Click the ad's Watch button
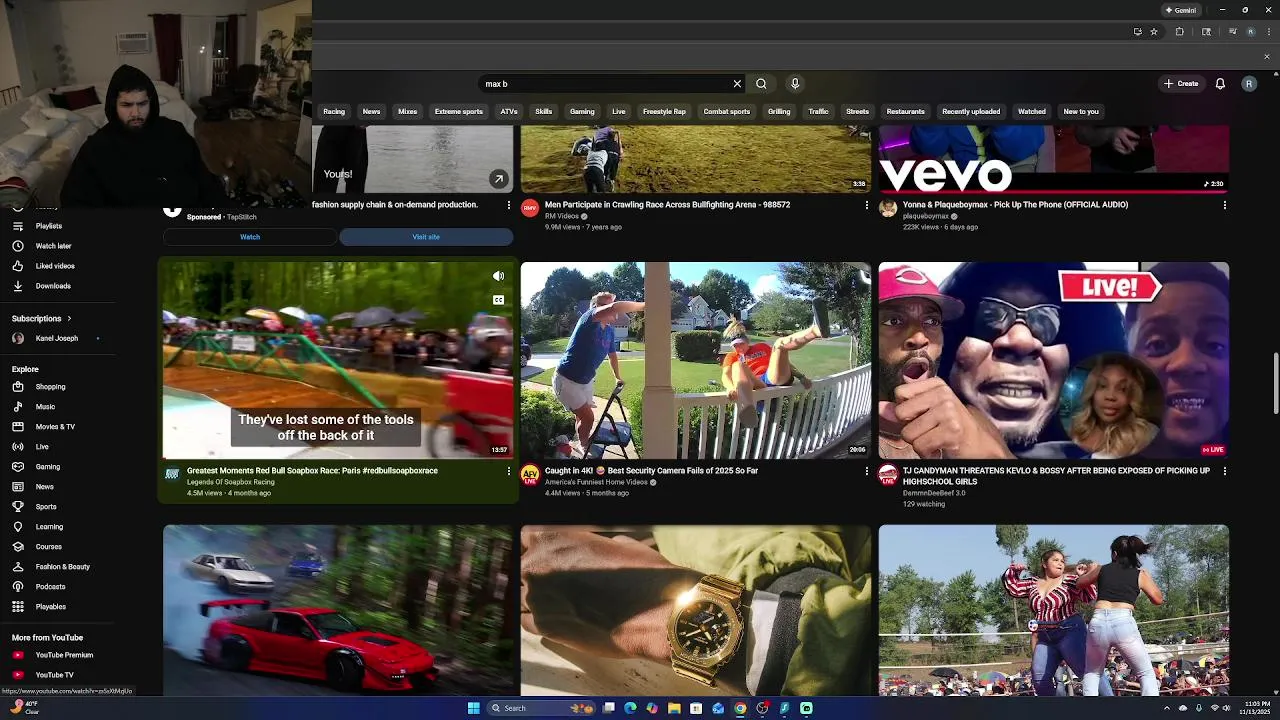 coord(250,237)
